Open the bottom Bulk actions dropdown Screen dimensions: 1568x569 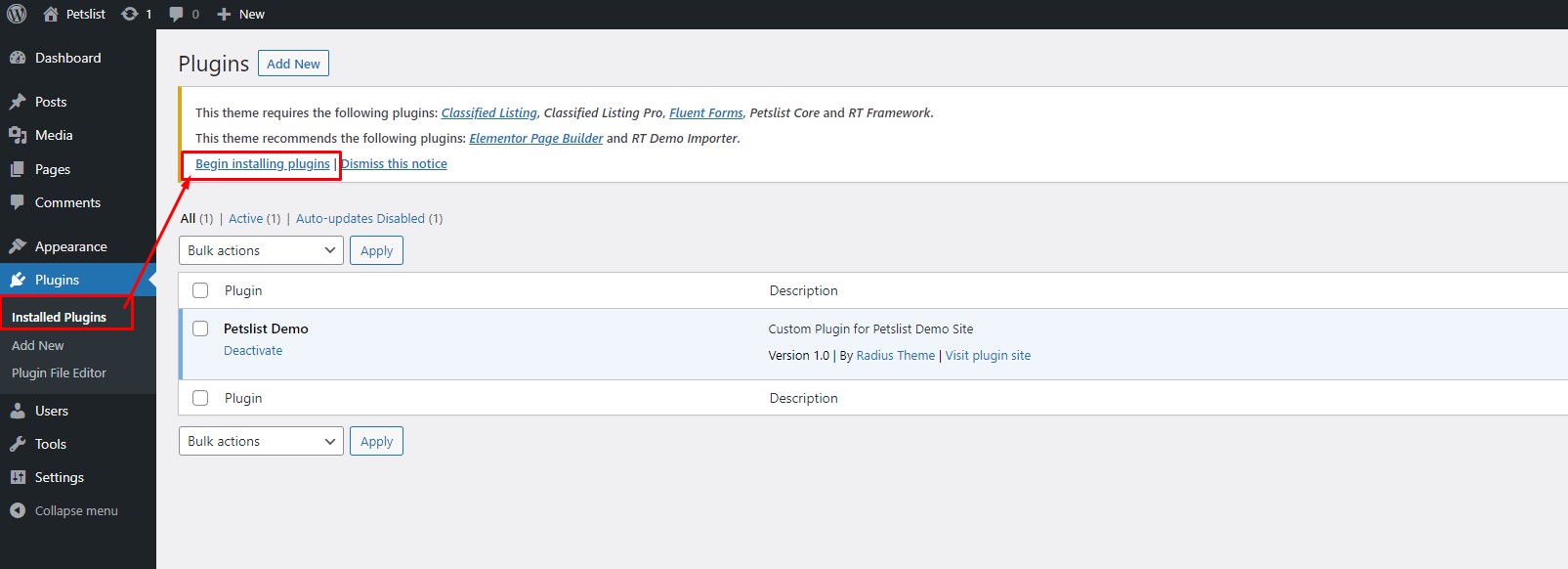click(x=261, y=441)
